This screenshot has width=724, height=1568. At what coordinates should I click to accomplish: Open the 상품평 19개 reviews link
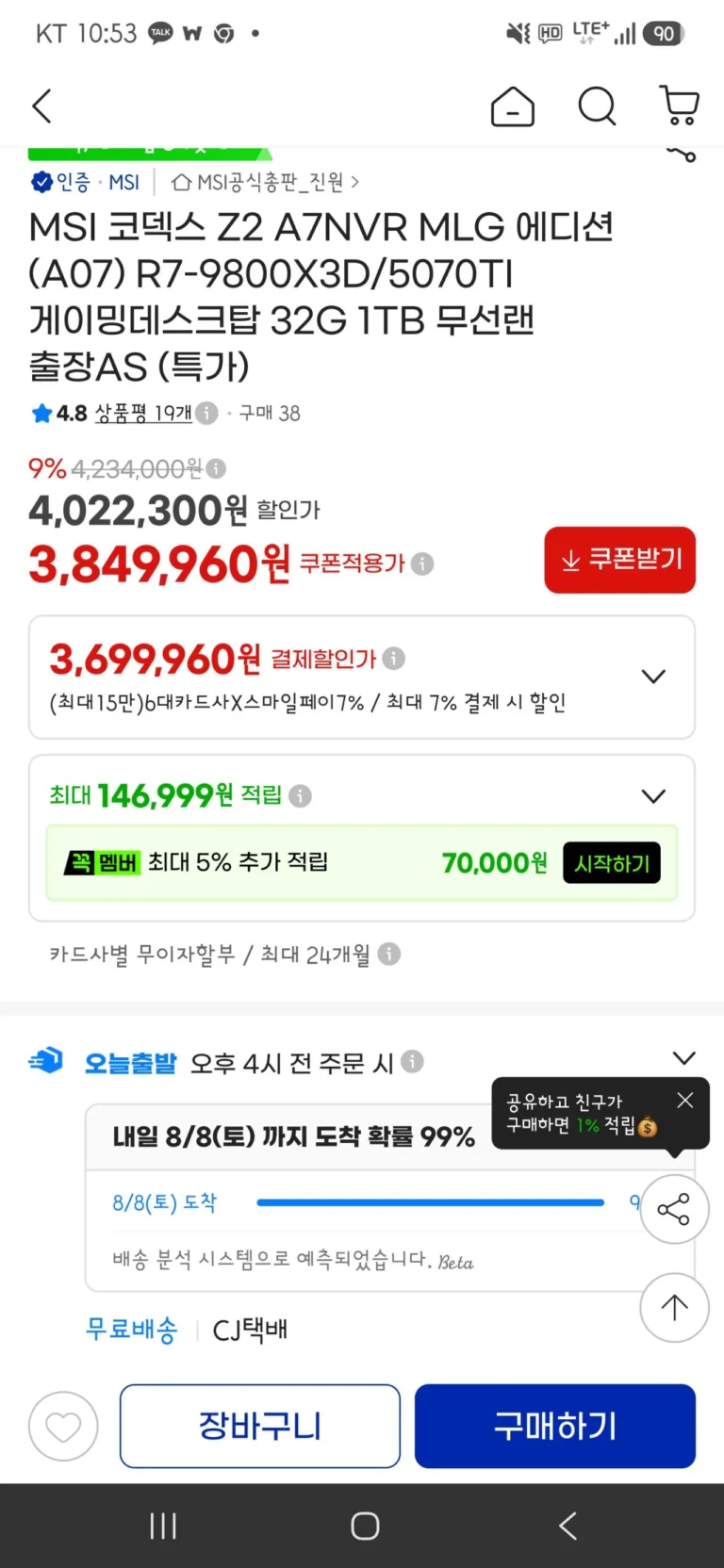tap(143, 413)
